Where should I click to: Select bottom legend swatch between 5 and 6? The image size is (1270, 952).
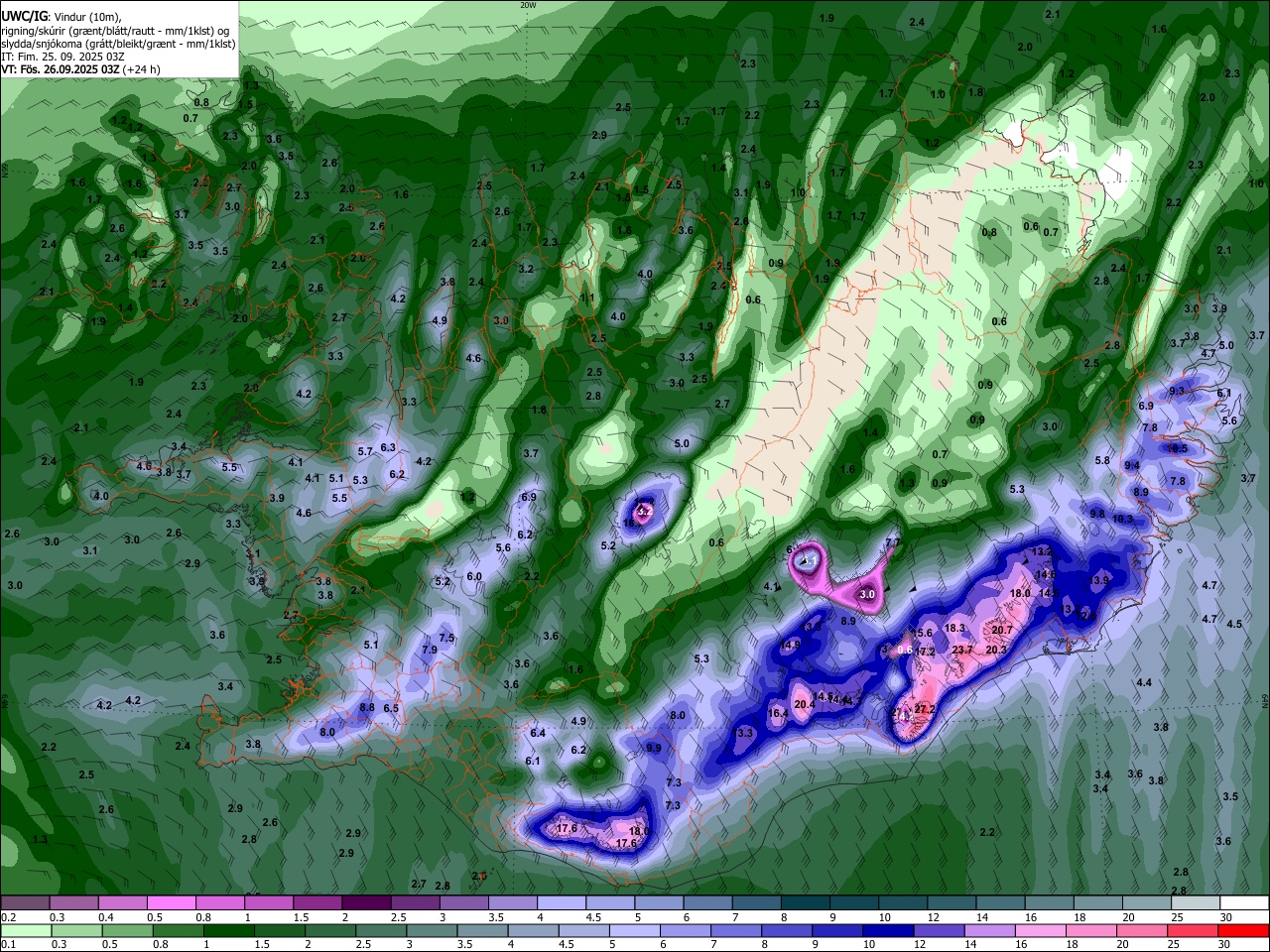(x=634, y=930)
